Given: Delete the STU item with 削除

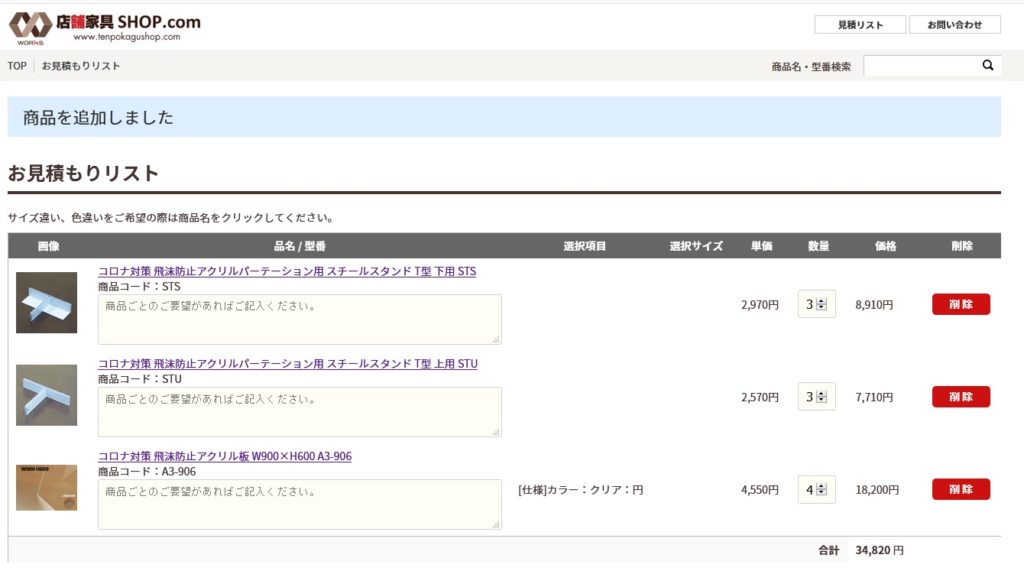Looking at the screenshot, I should click(x=961, y=397).
